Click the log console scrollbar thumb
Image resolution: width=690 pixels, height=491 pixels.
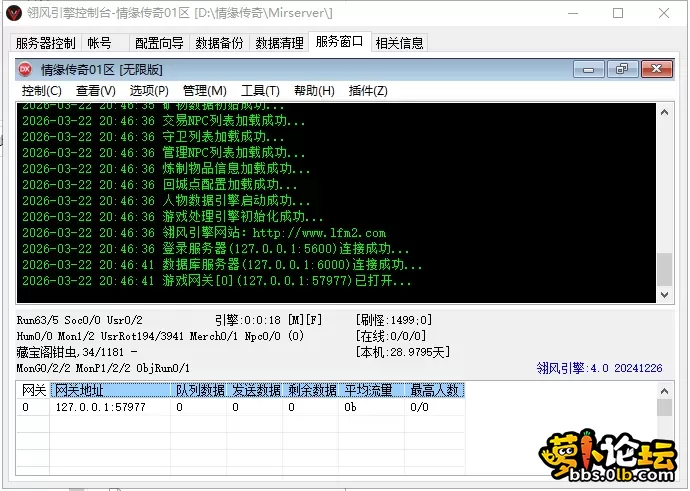pyautogui.click(x=664, y=269)
